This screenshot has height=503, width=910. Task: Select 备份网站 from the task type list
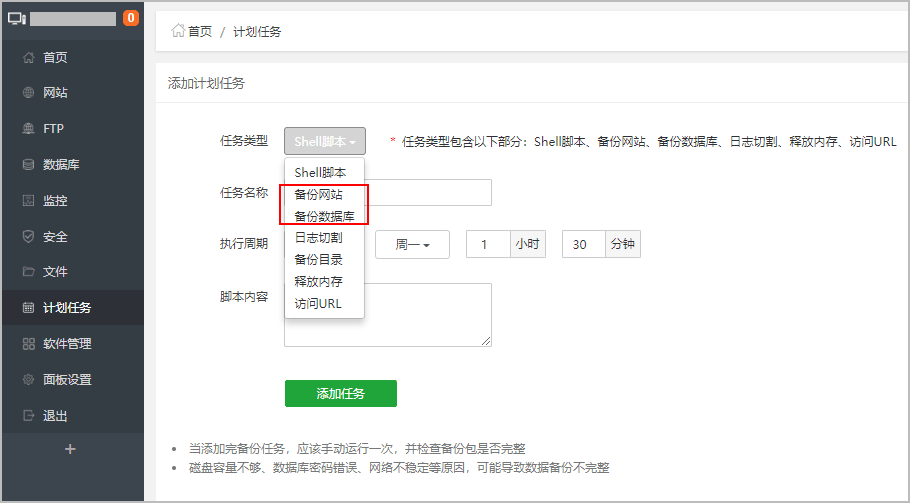[324, 194]
